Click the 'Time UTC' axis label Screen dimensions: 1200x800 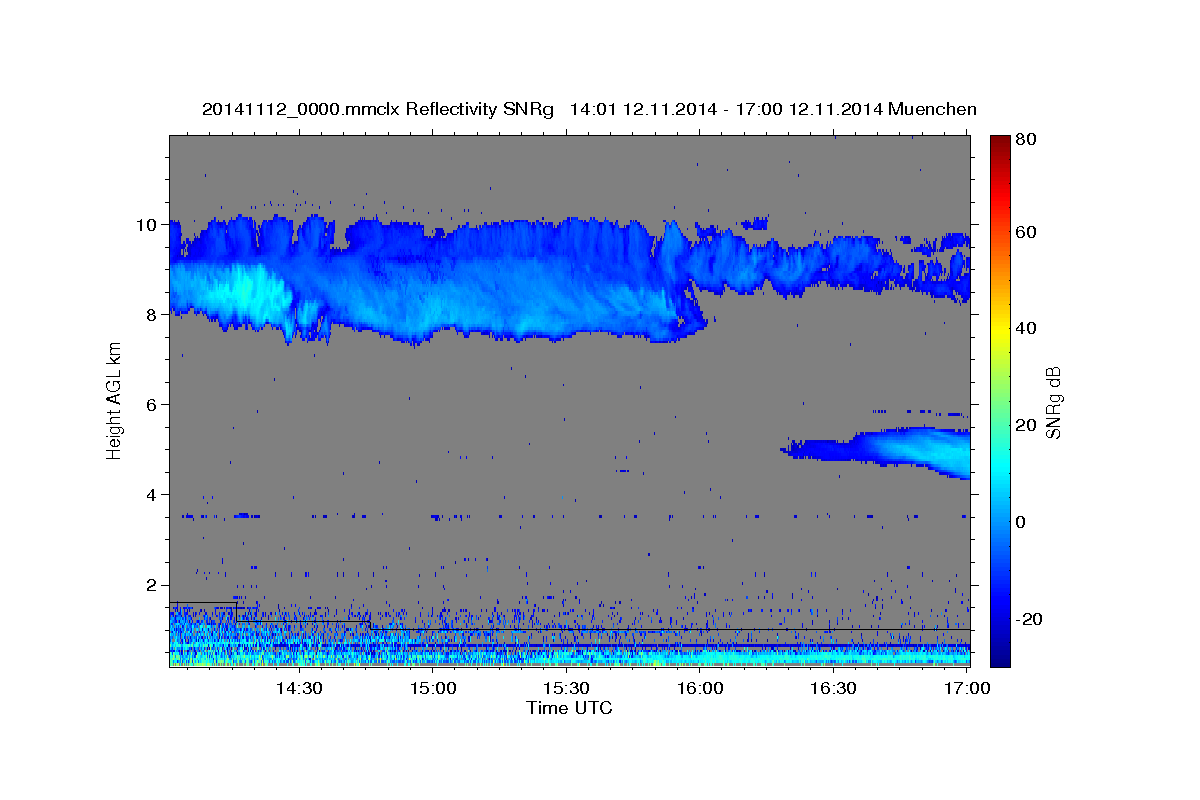(569, 708)
